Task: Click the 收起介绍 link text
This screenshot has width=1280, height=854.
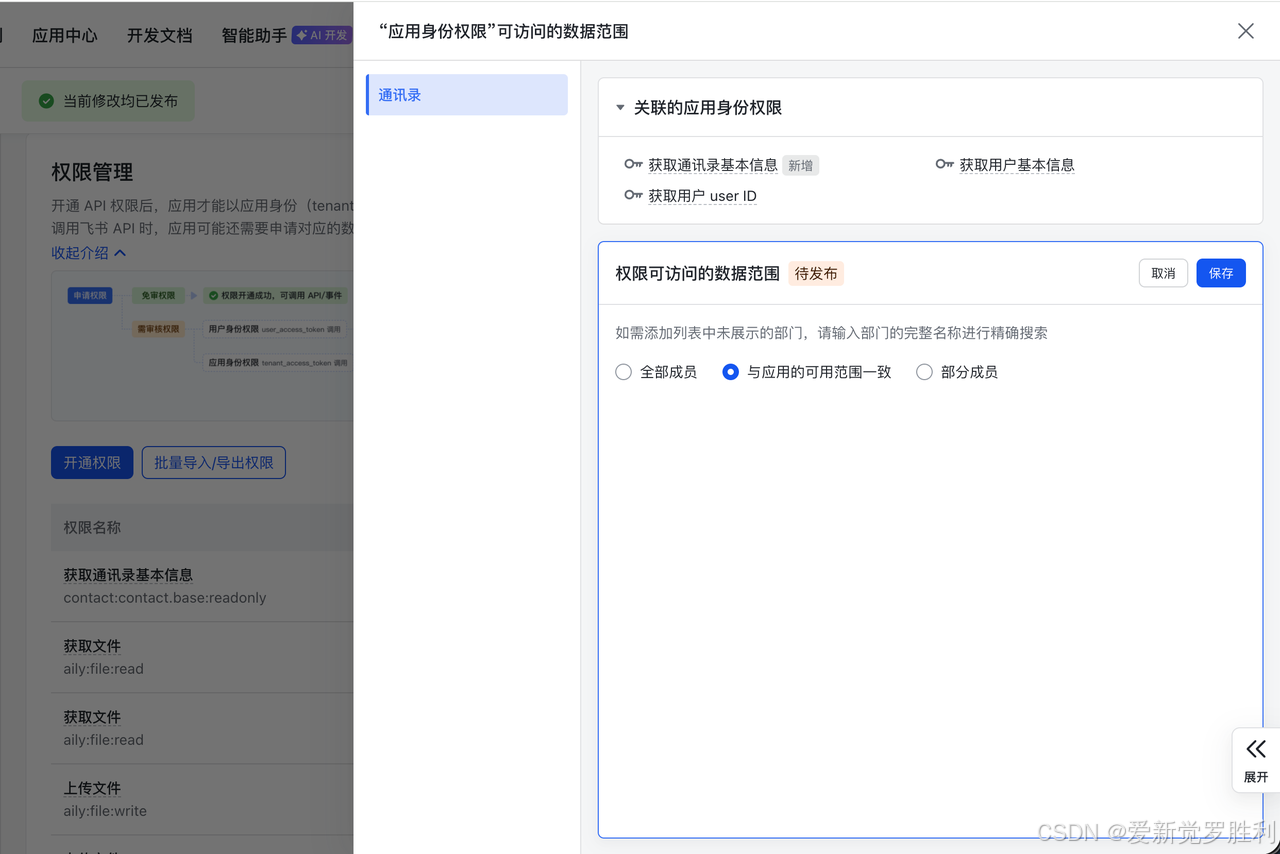Action: point(80,253)
